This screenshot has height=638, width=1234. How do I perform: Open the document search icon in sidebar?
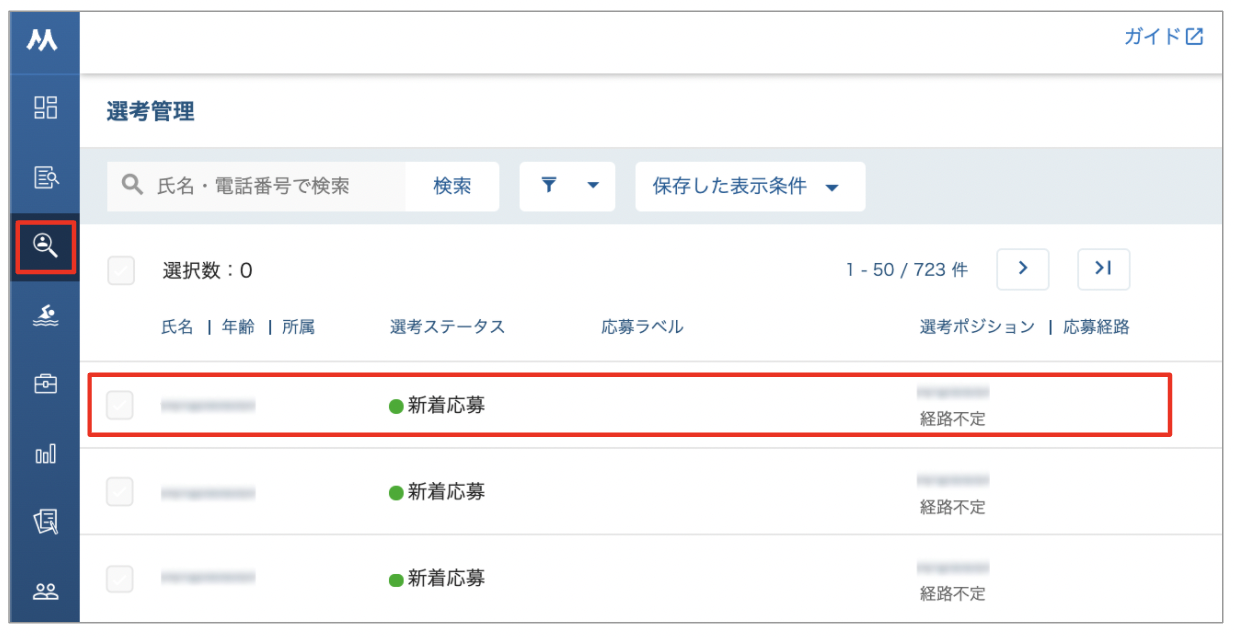[46, 178]
